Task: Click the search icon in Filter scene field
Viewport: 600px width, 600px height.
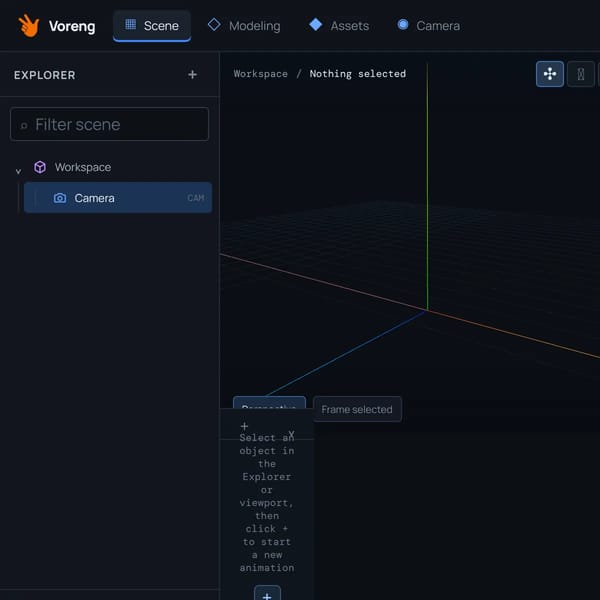Action: [x=24, y=126]
